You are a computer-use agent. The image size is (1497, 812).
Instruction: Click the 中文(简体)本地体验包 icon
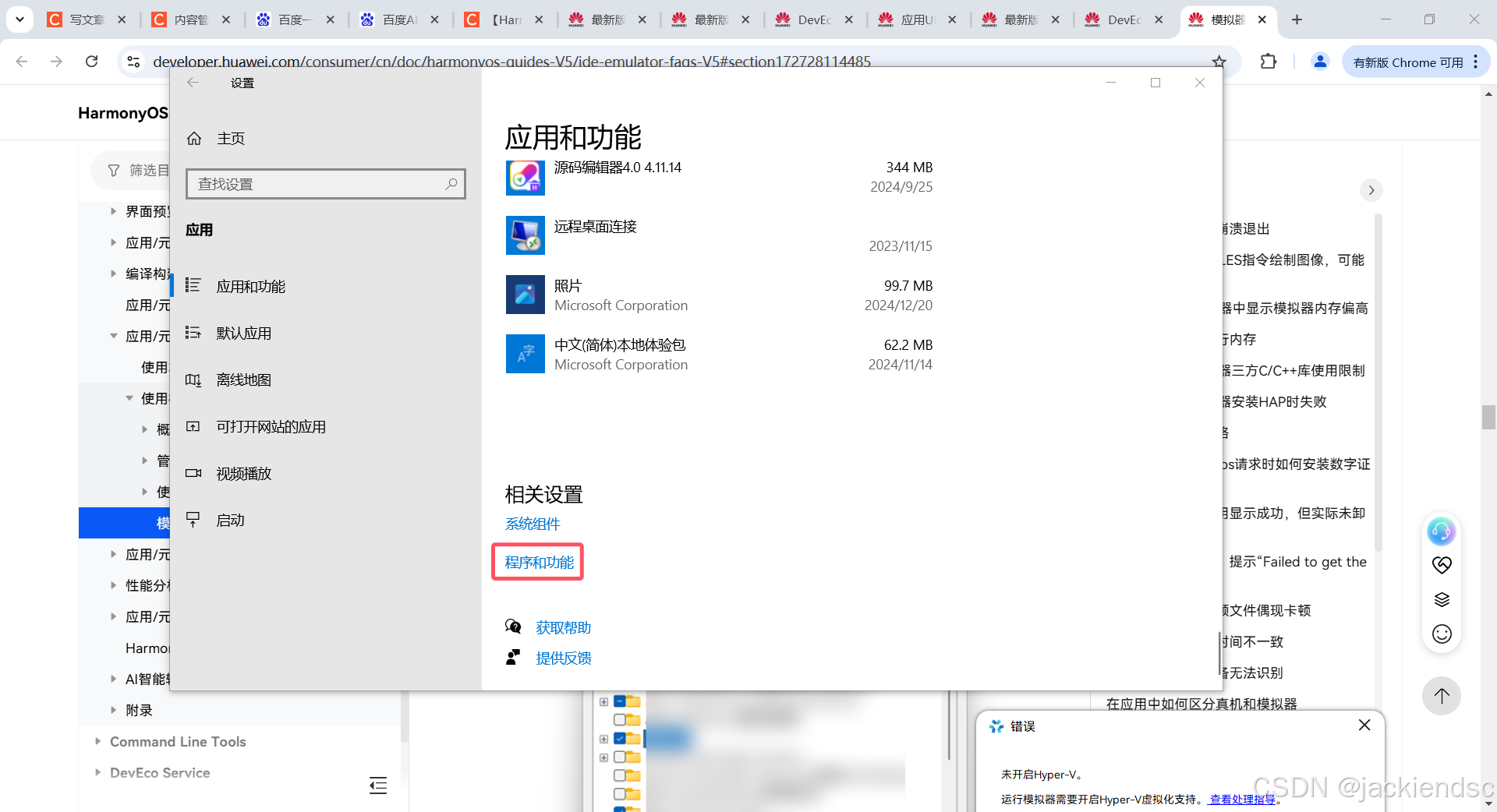(525, 354)
